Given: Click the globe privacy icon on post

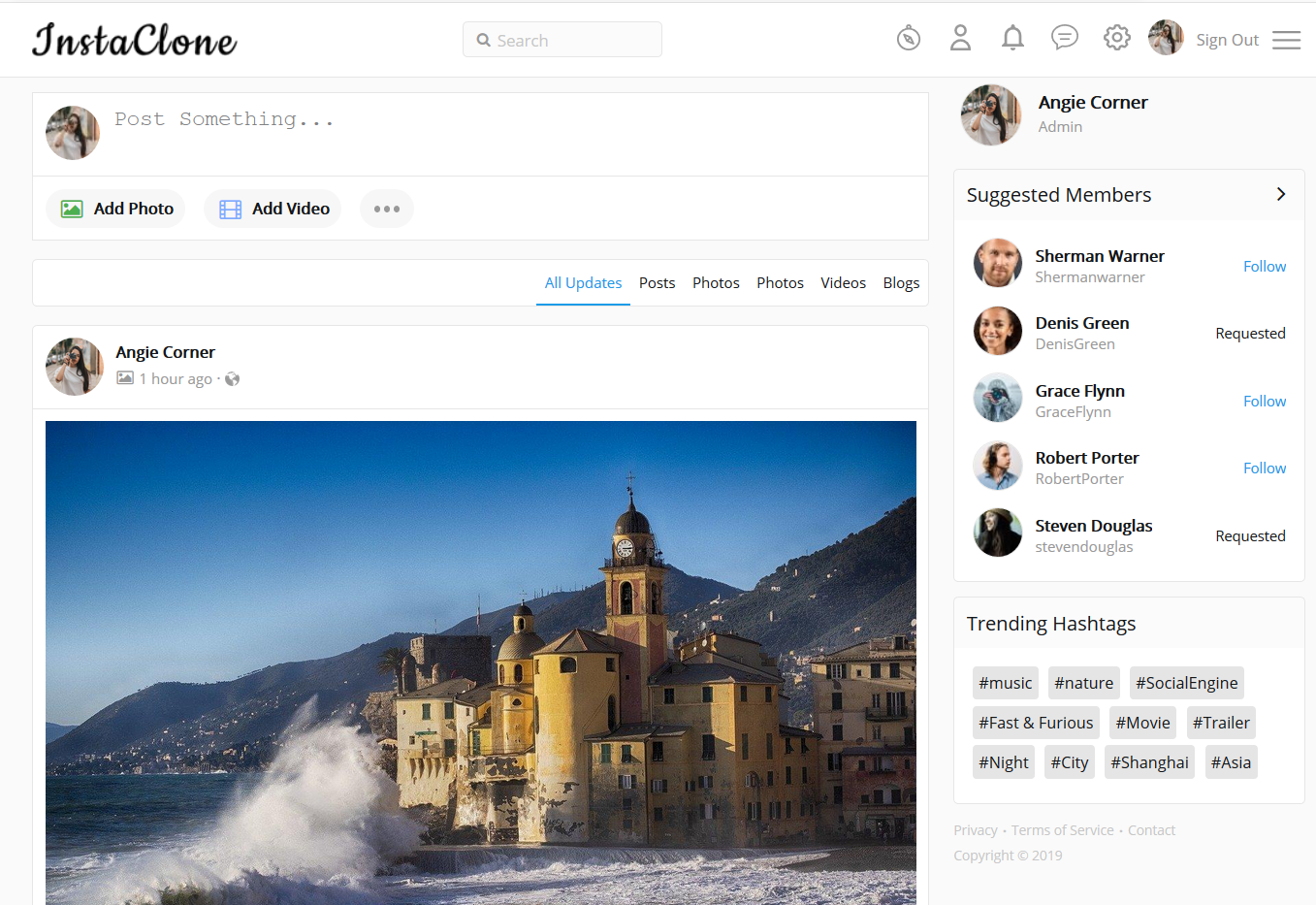Looking at the screenshot, I should pos(233,379).
